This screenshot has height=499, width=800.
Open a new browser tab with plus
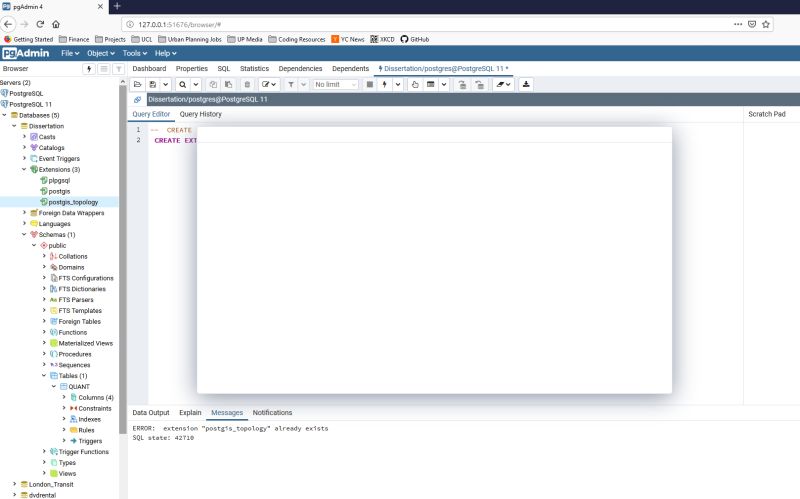point(117,6)
